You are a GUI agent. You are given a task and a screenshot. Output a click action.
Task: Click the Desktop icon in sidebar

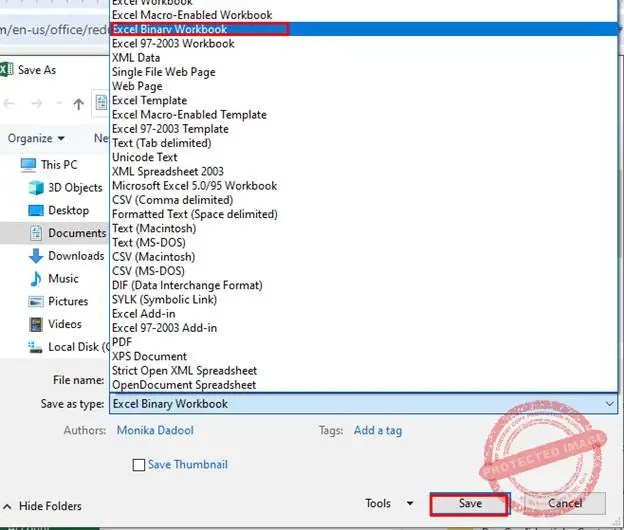(36, 210)
